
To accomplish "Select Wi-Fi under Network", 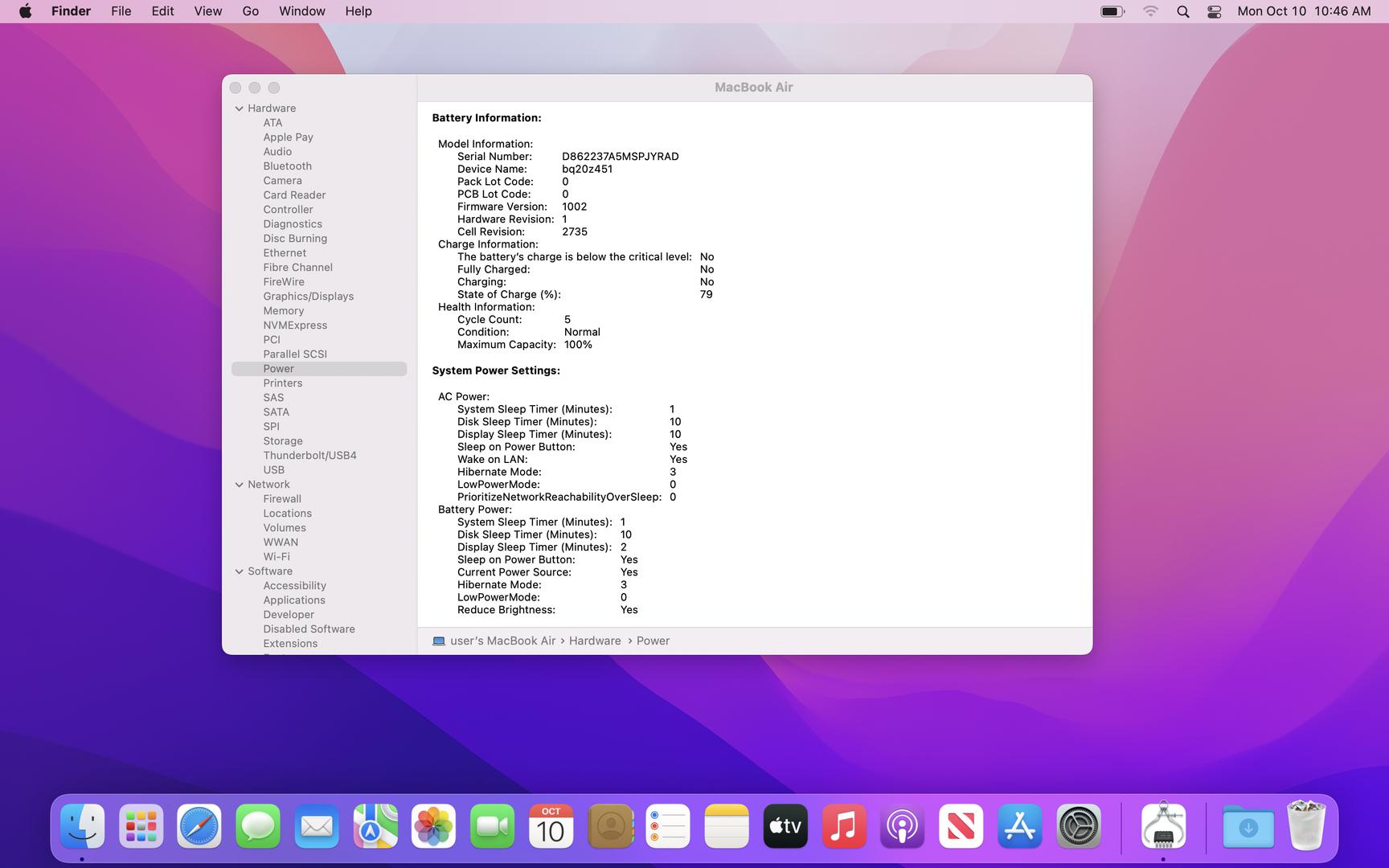I will pos(277,557).
